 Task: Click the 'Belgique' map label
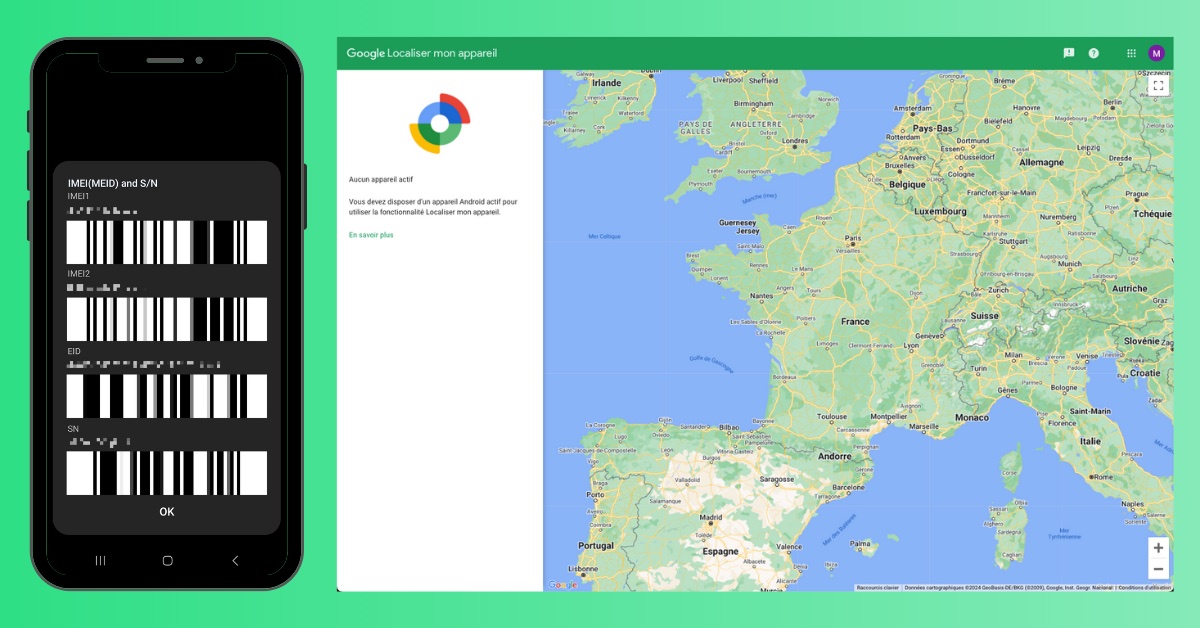coord(908,184)
